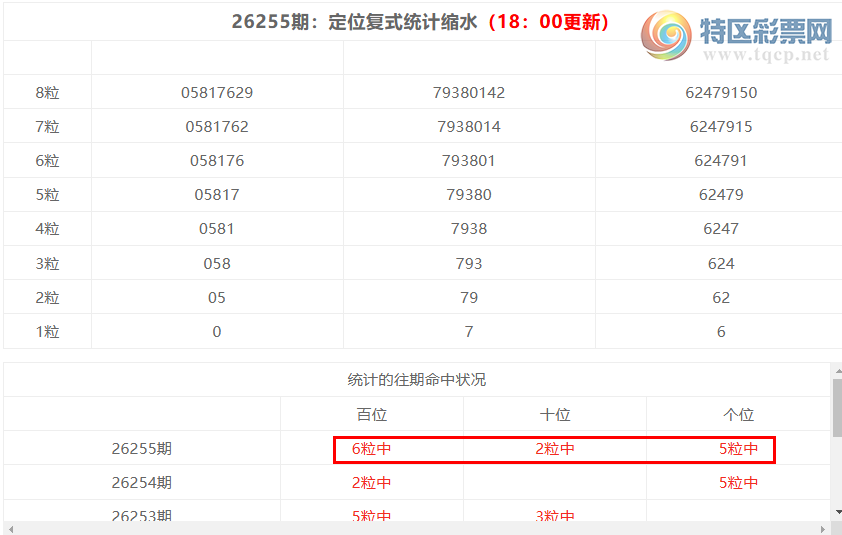The image size is (842, 535).
Task: Click 5粒中 in the 26254期 row
Action: pyautogui.click(x=738, y=482)
